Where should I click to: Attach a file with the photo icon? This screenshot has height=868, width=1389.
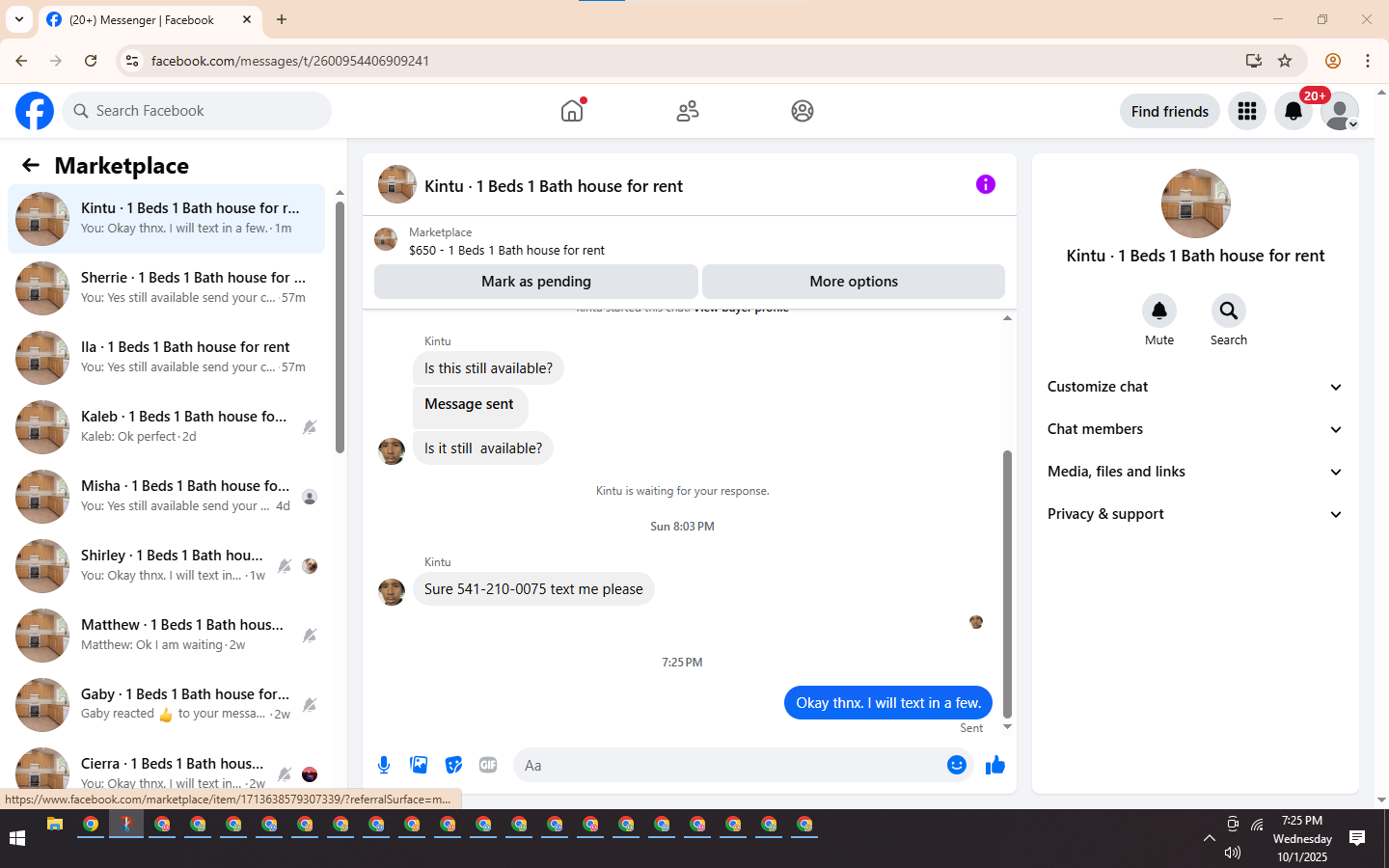coord(419,765)
